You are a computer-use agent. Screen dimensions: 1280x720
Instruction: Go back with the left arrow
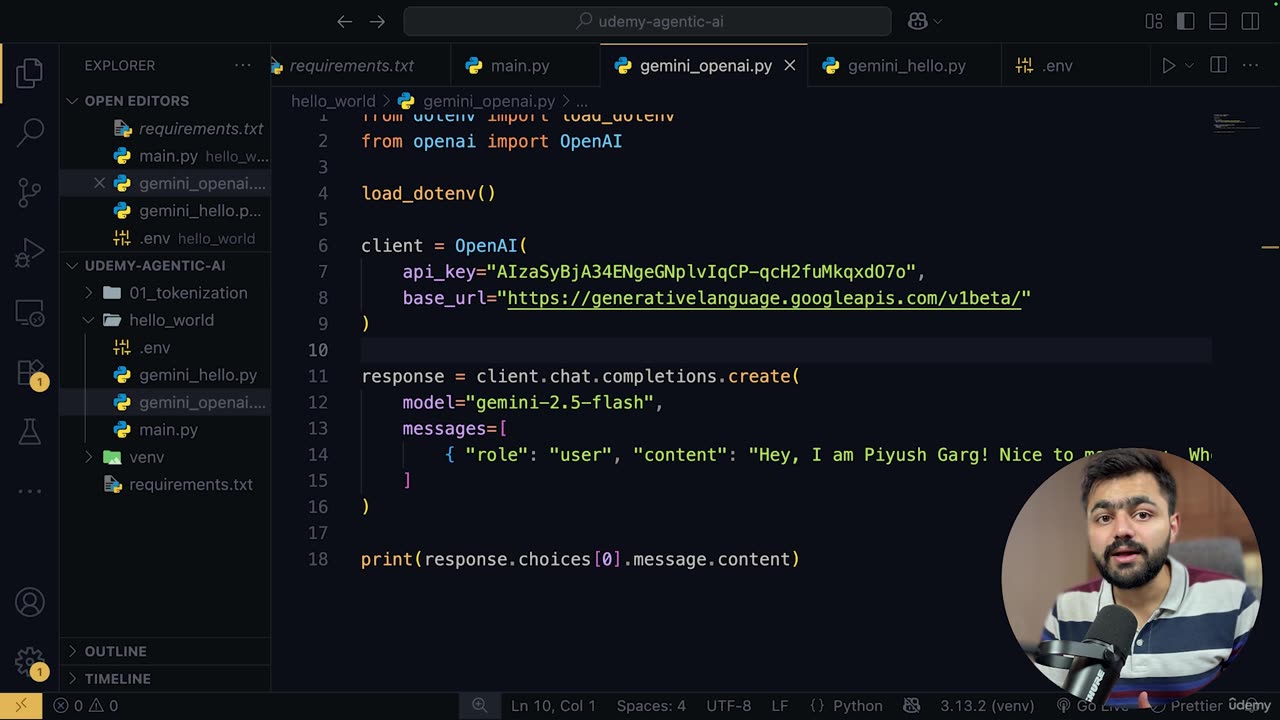point(344,21)
